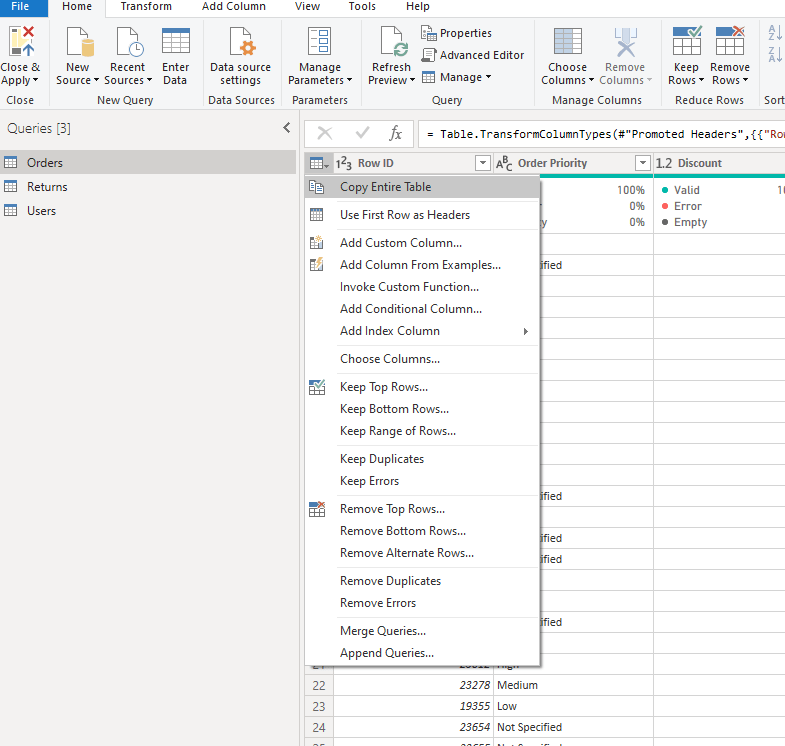Expand the Refresh Preview dropdown arrow
This screenshot has height=746, width=785.
(412, 80)
